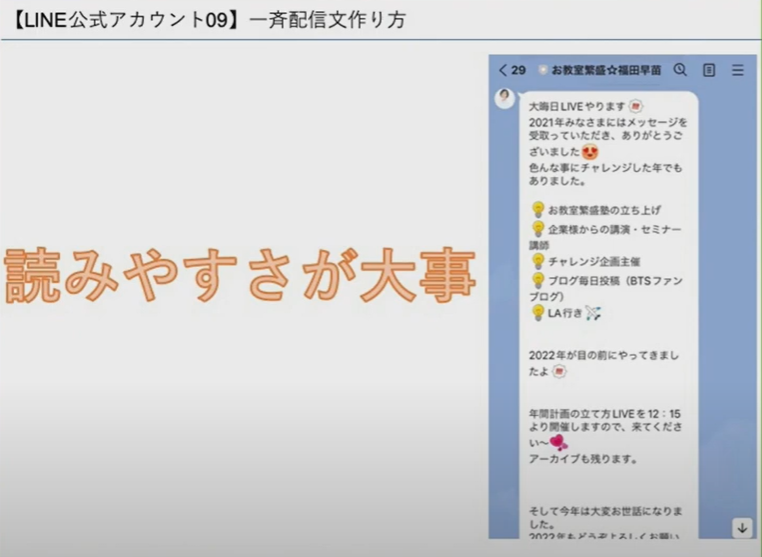Click the text アーカイブも残ります。
This screenshot has height=557, width=762.
(583, 459)
